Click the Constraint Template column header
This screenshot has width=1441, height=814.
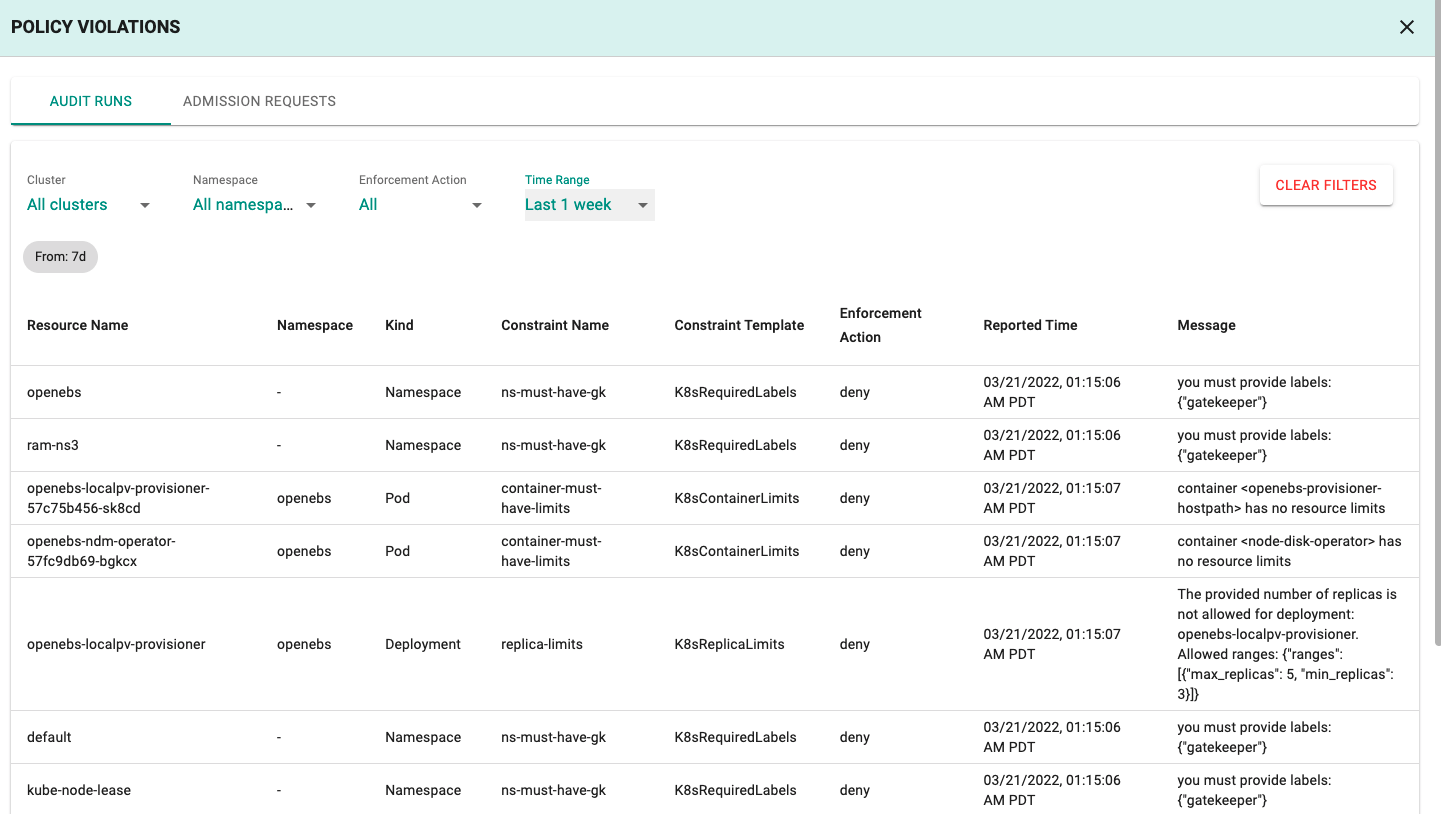point(739,325)
